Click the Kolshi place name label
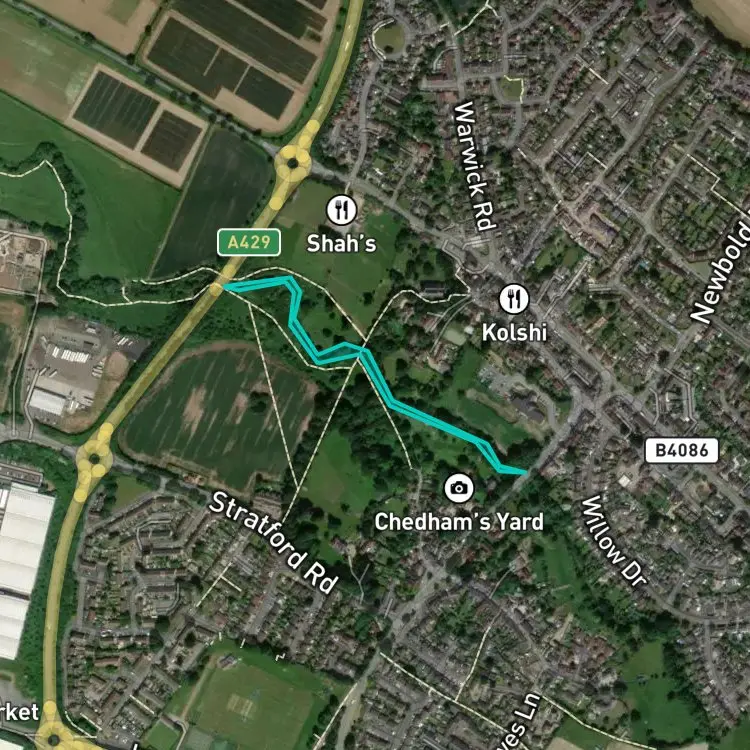Screen dimensions: 750x750 (514, 332)
